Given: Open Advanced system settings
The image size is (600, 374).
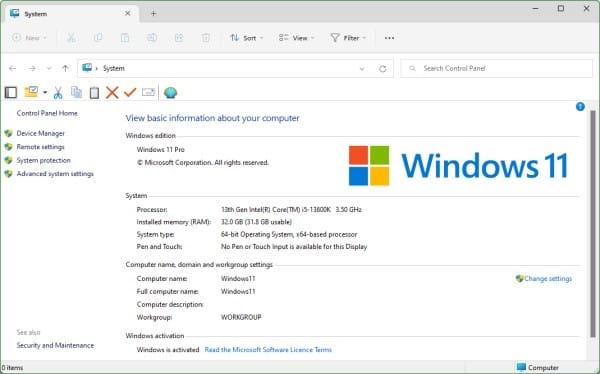Looking at the screenshot, I should 55,173.
